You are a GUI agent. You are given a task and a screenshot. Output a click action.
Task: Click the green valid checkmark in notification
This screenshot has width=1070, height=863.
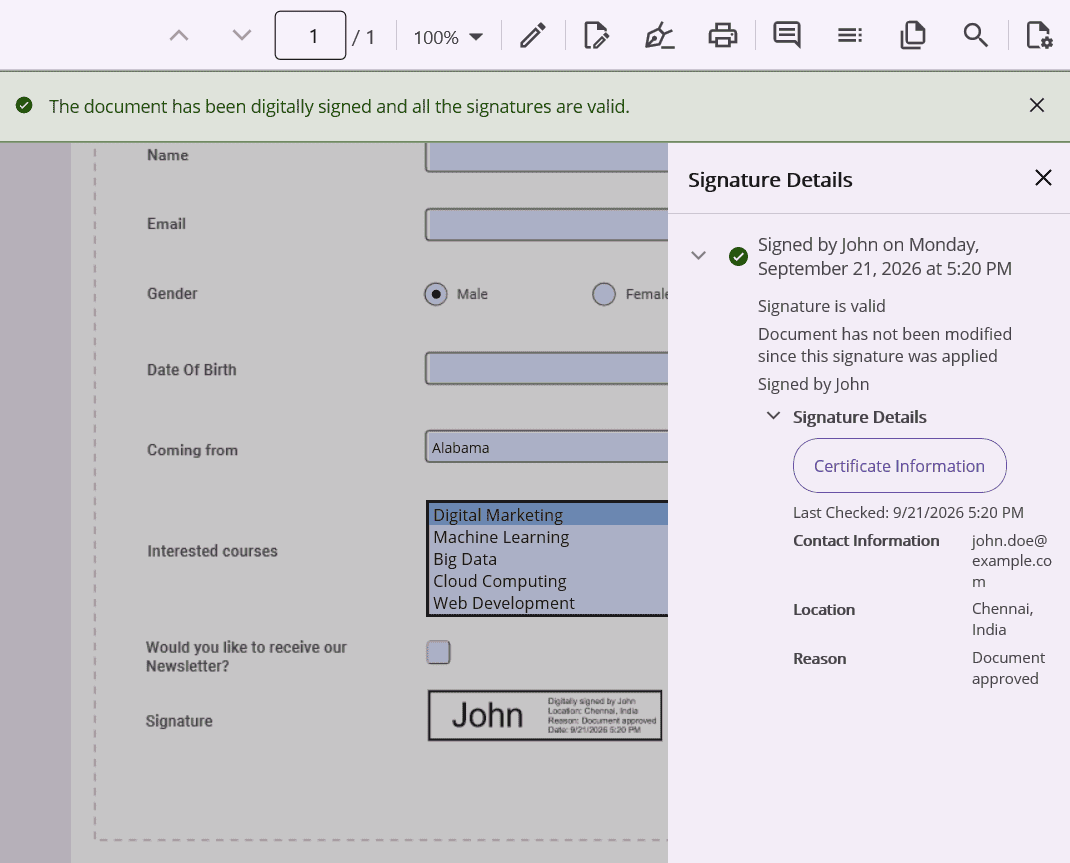[x=24, y=105]
